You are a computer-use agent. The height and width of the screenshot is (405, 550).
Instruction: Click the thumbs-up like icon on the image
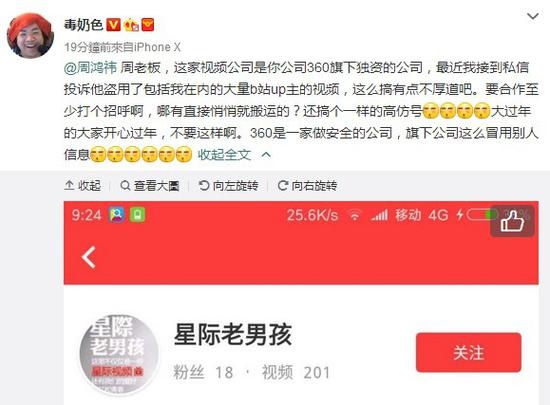click(512, 221)
